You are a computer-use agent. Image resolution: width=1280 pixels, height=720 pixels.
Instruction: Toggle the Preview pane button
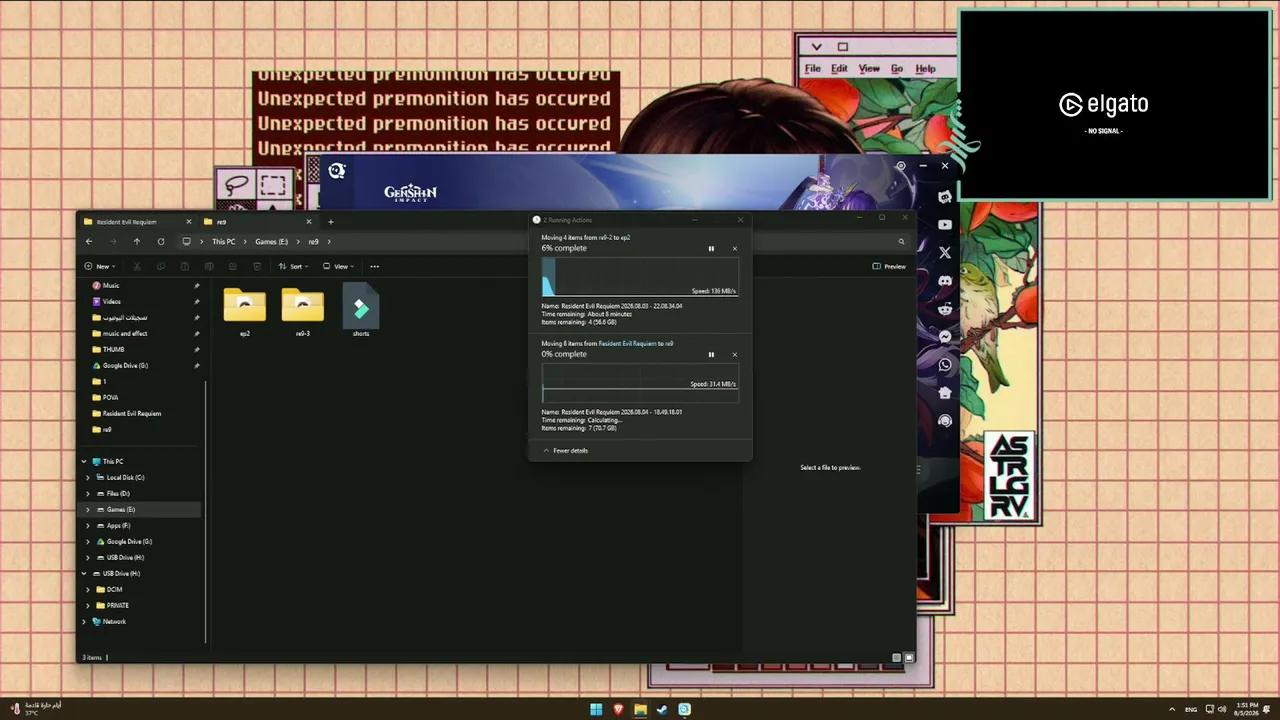click(889, 266)
